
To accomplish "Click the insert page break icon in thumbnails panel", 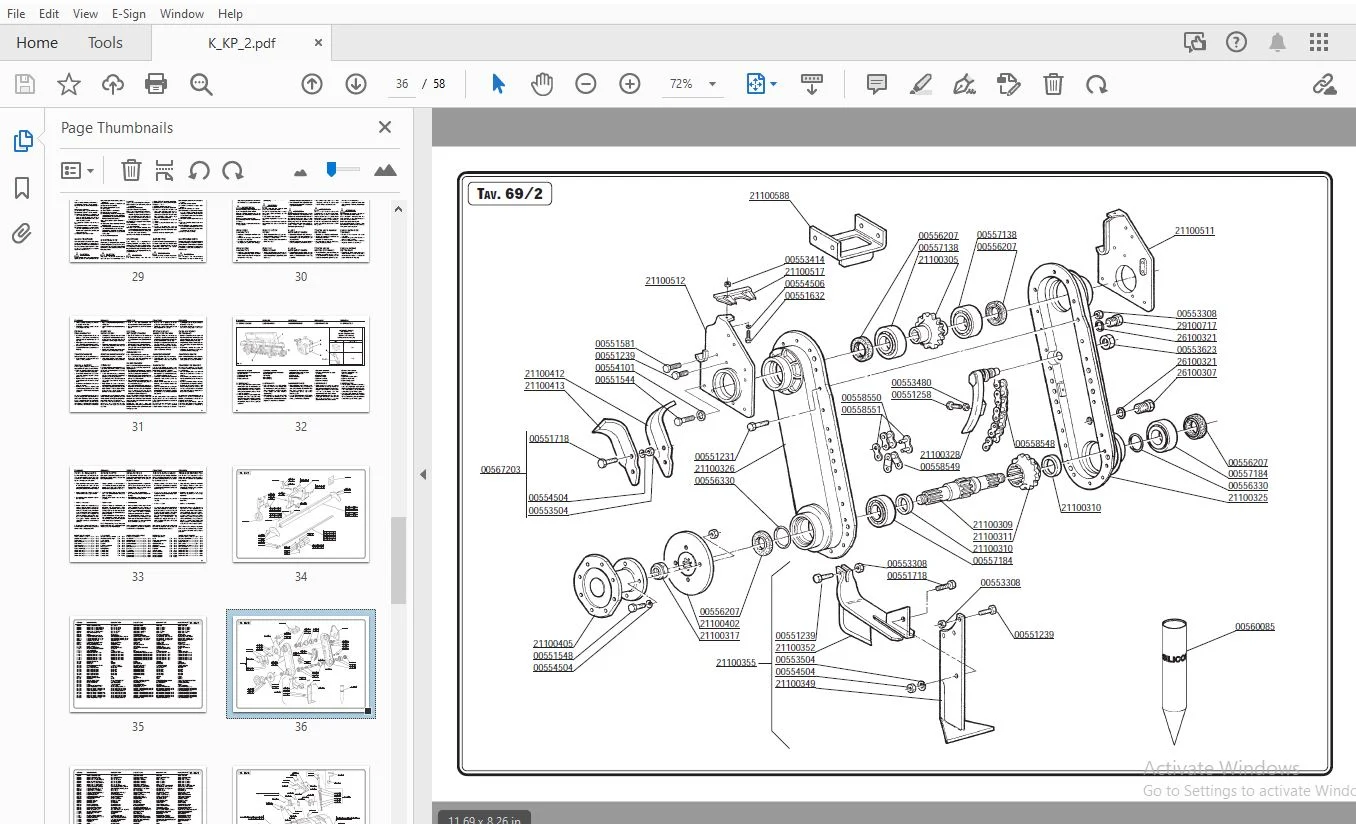I will point(165,170).
